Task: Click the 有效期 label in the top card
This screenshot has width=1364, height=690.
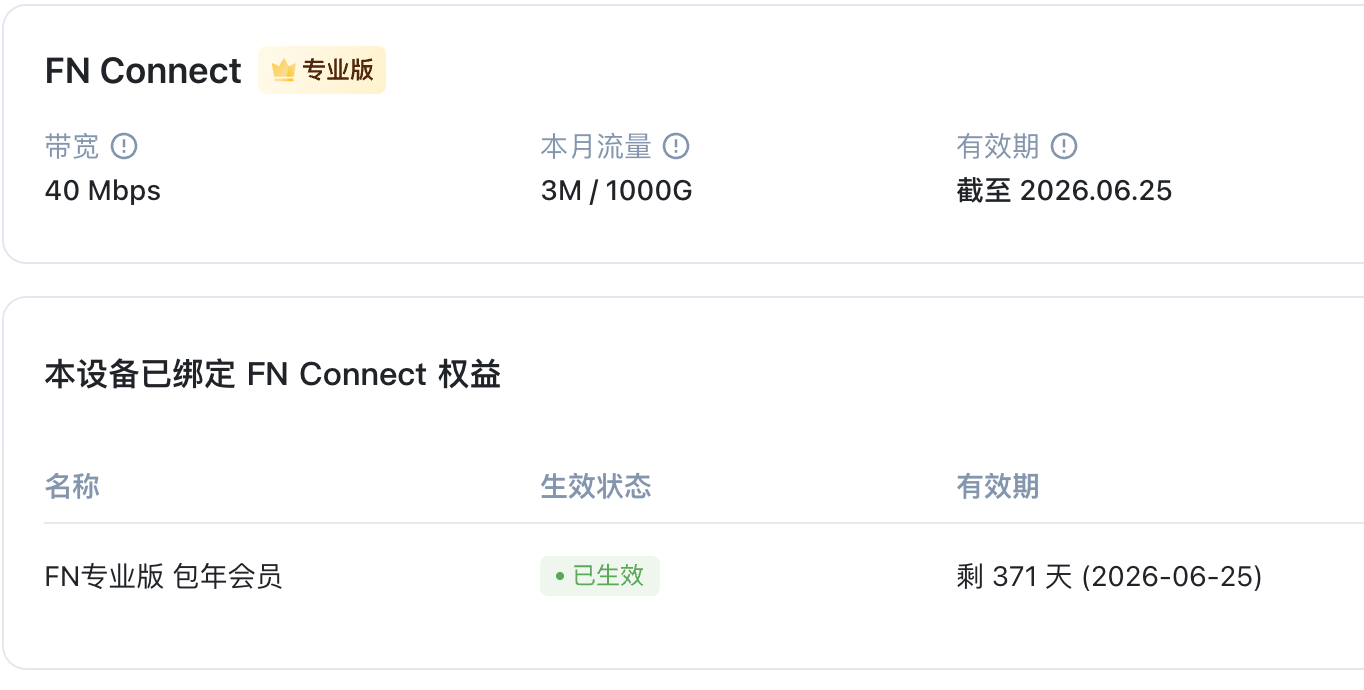Action: click(x=998, y=147)
